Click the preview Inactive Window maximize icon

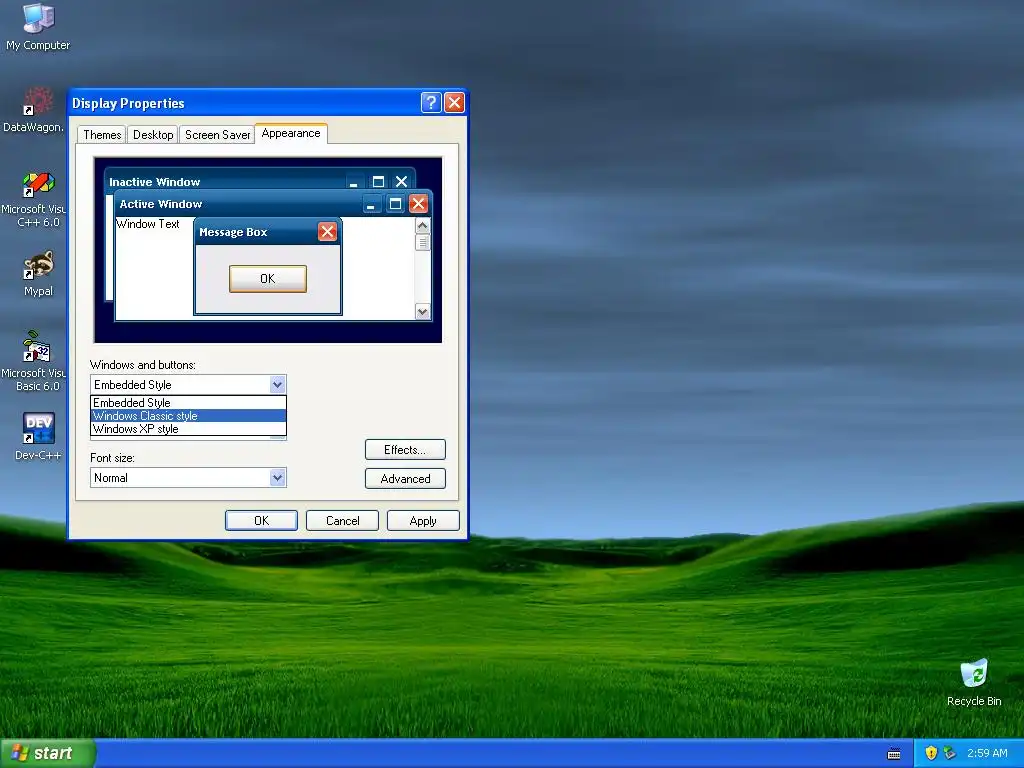378,182
